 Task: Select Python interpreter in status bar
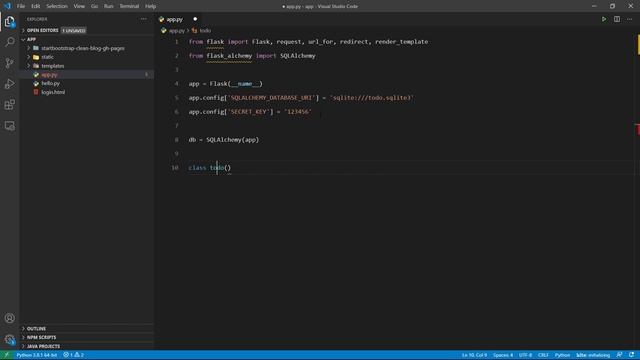point(37,355)
